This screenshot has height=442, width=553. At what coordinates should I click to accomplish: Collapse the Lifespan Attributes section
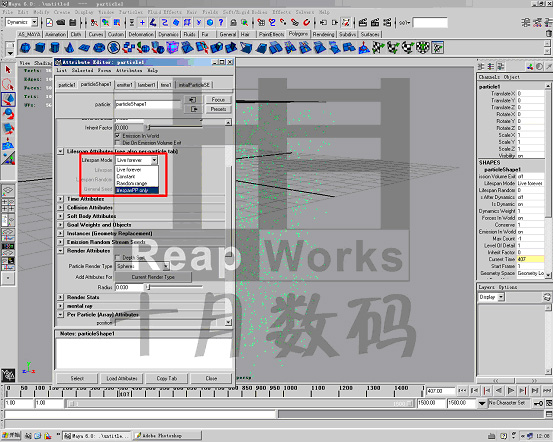coord(60,151)
